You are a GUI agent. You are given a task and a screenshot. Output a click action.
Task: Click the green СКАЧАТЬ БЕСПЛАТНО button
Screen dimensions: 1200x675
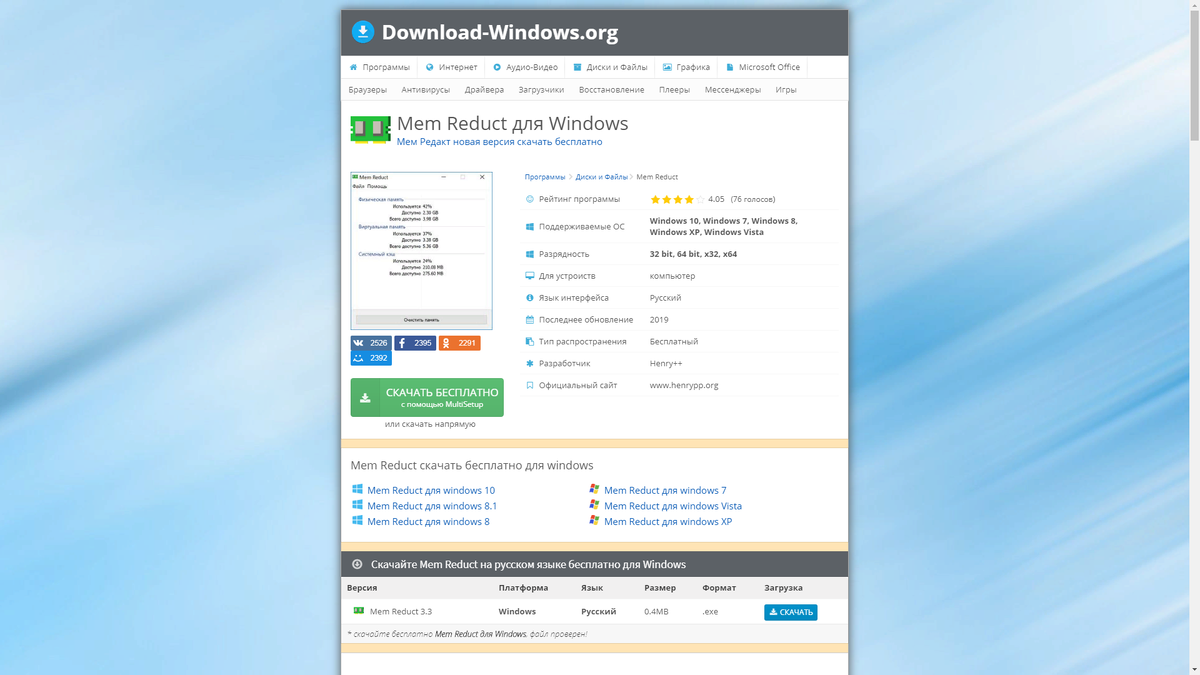tap(427, 397)
